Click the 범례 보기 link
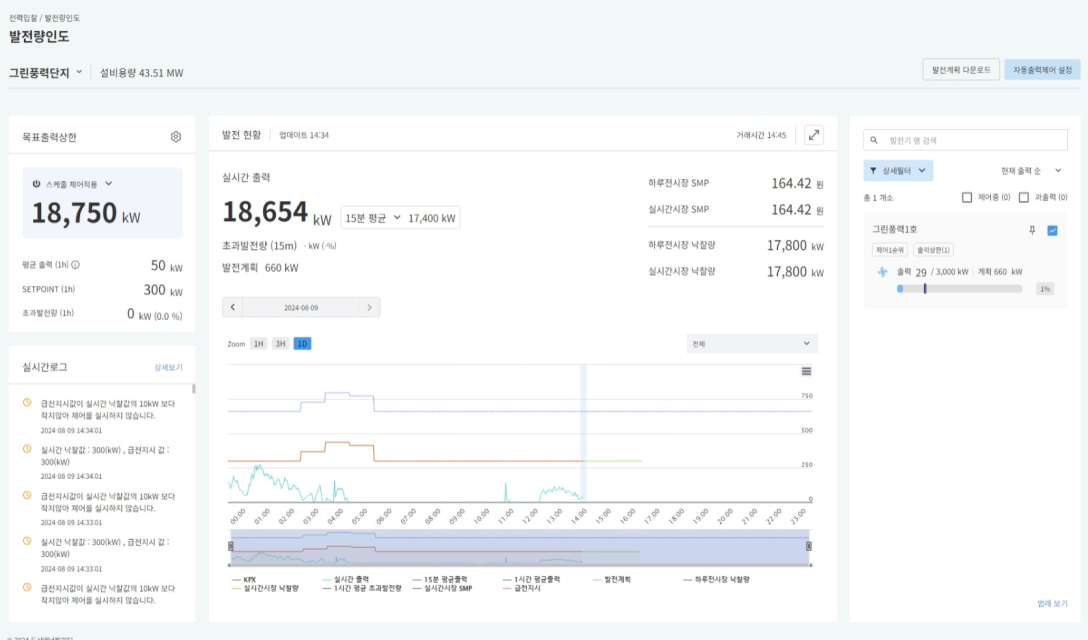1088x640 pixels. point(1052,603)
